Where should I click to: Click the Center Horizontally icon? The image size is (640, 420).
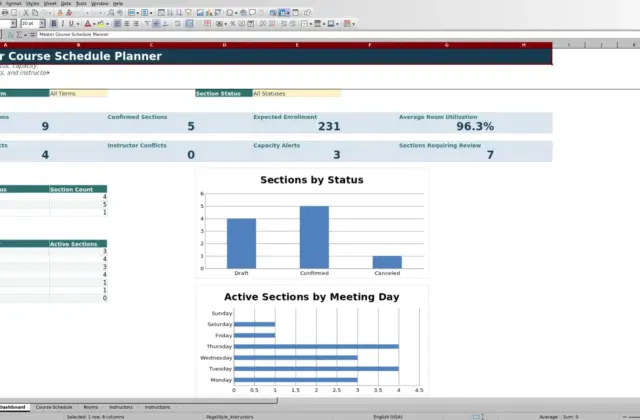coord(127,24)
